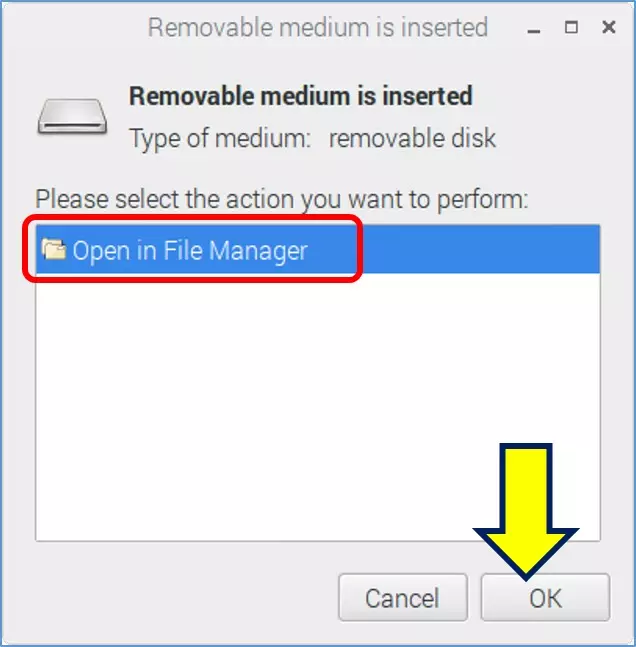Screen dimensions: 636x647
Task: Click the blank dialog area left of Cancel
Action: pyautogui.click(x=180, y=598)
